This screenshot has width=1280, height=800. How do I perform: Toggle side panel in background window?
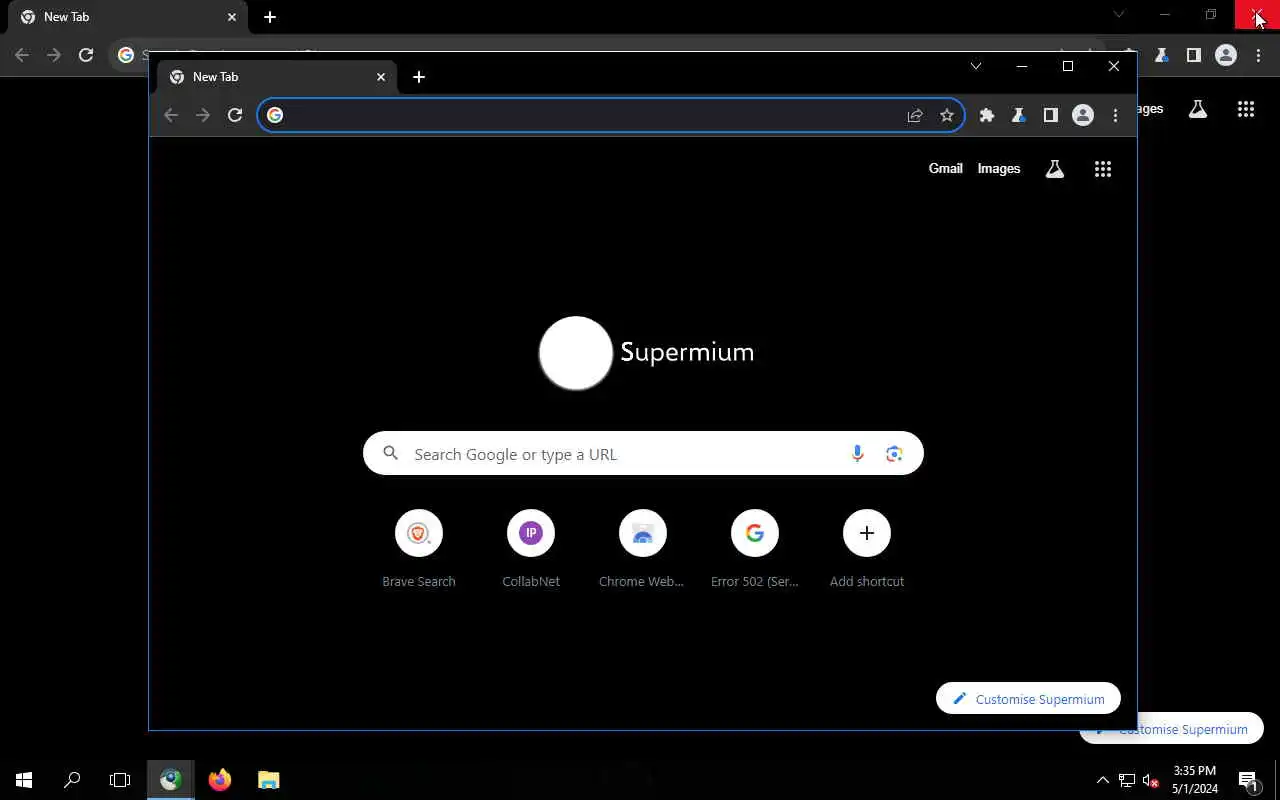[1193, 55]
